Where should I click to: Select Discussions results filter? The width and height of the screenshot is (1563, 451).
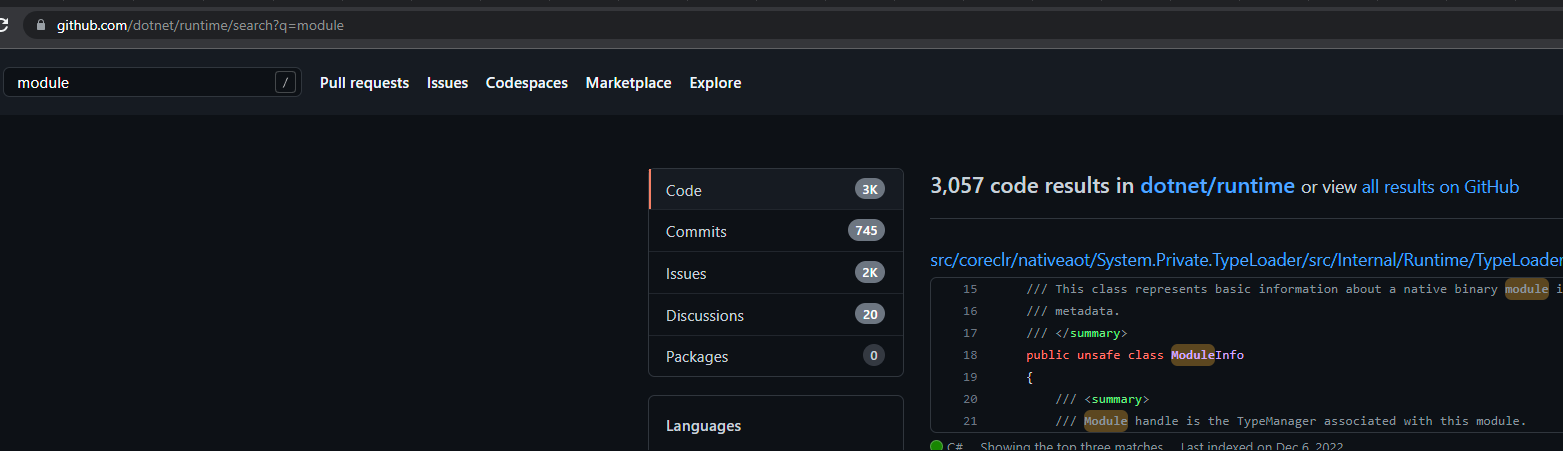[x=776, y=315]
